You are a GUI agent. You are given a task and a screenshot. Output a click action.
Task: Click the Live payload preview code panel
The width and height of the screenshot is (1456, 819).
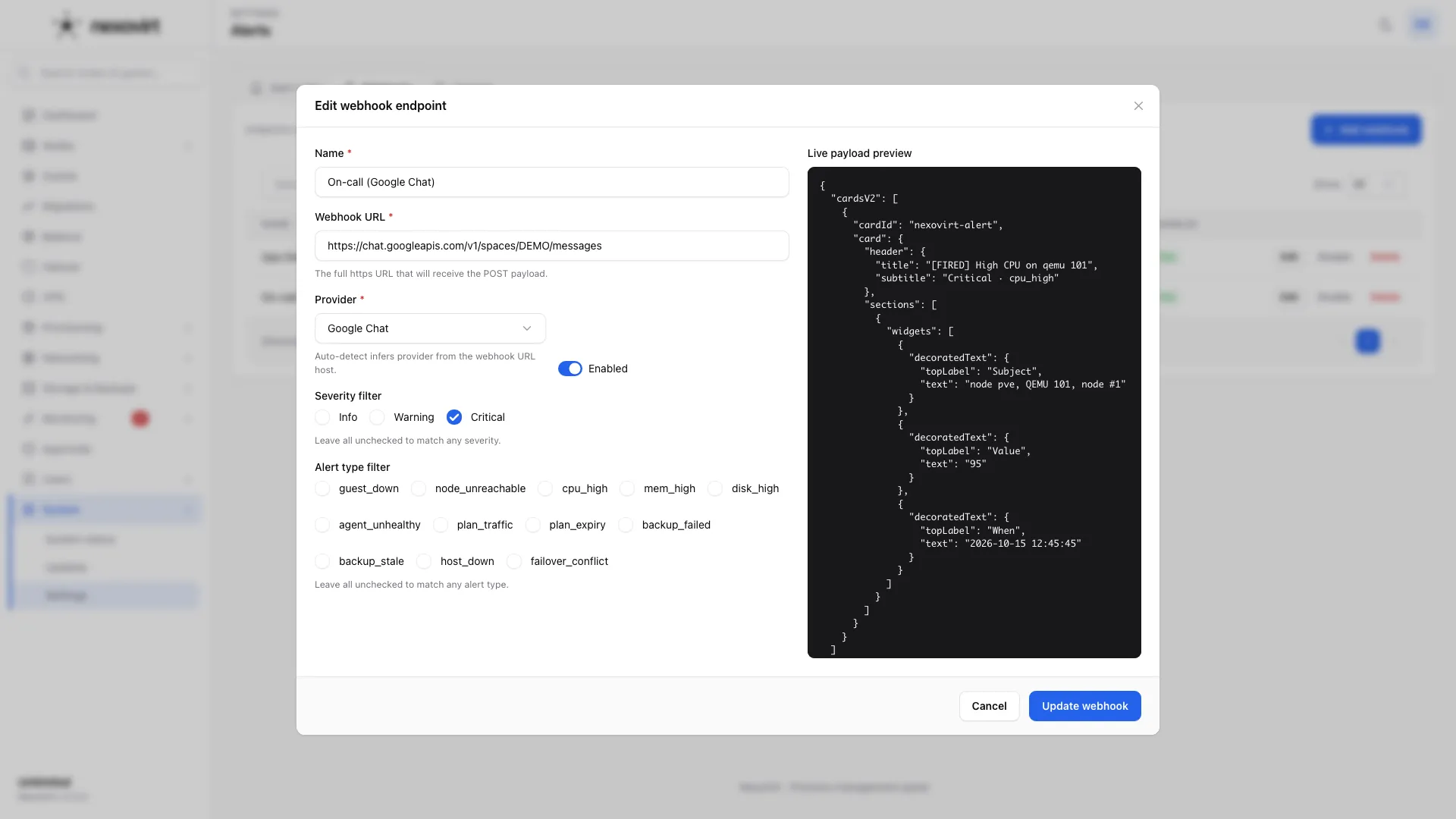coord(974,413)
